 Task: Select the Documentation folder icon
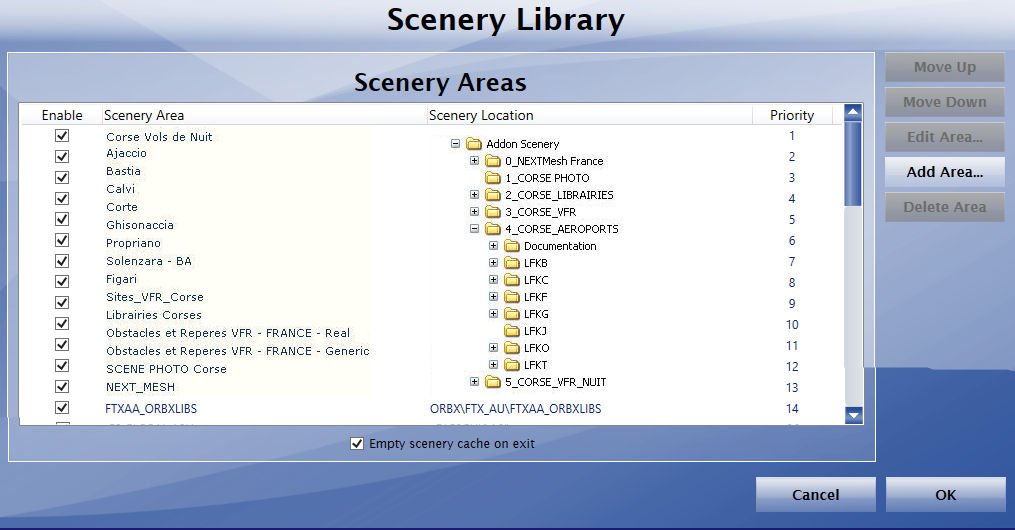(512, 246)
